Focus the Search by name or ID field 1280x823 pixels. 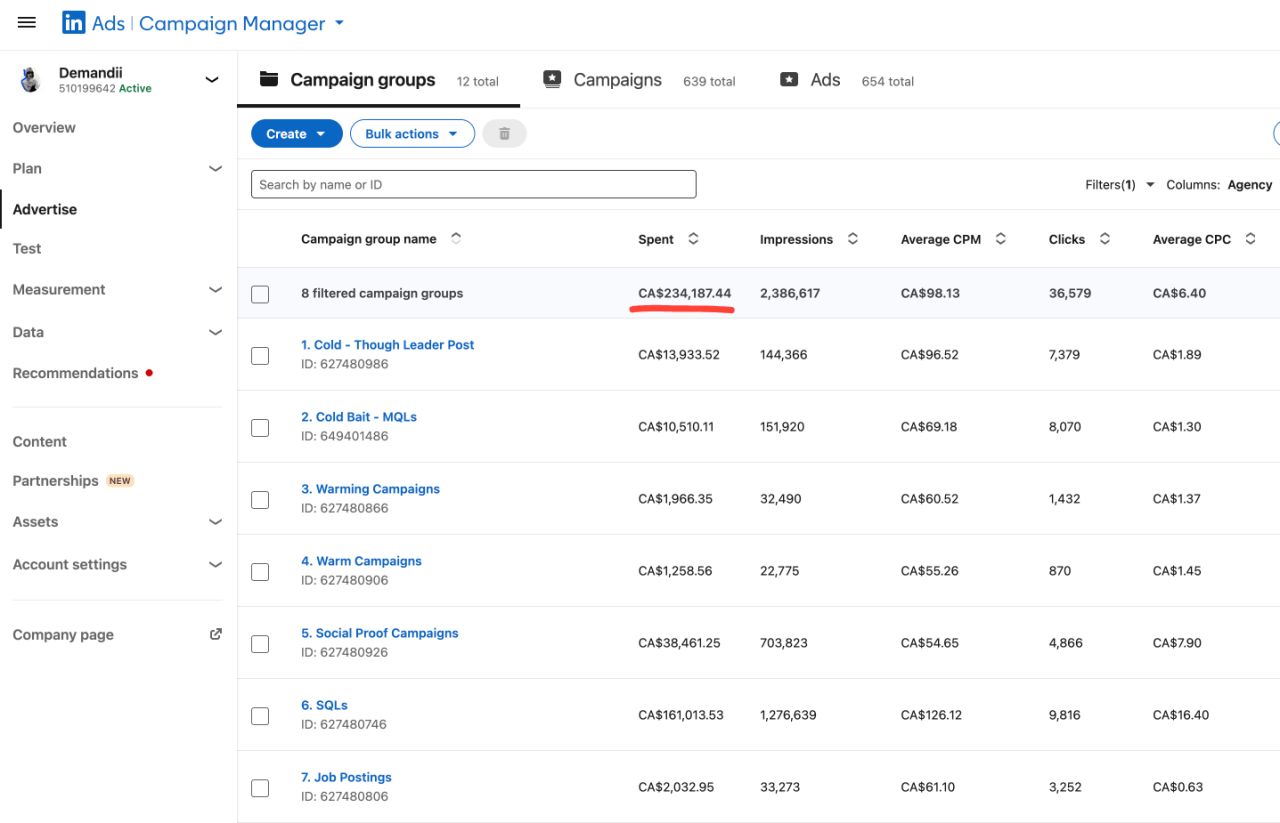pos(473,184)
